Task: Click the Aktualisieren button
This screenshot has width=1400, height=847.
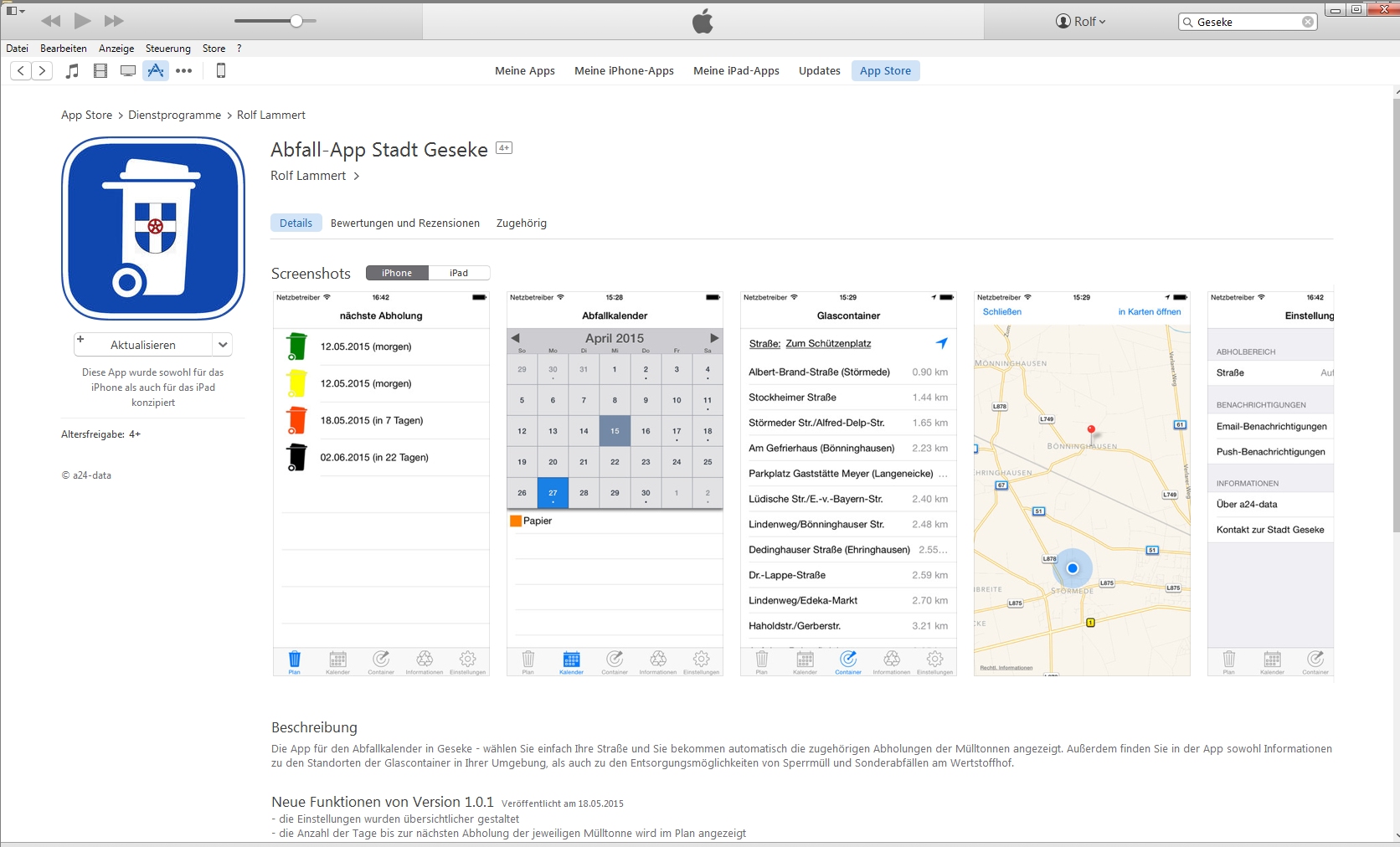Action: [x=142, y=345]
